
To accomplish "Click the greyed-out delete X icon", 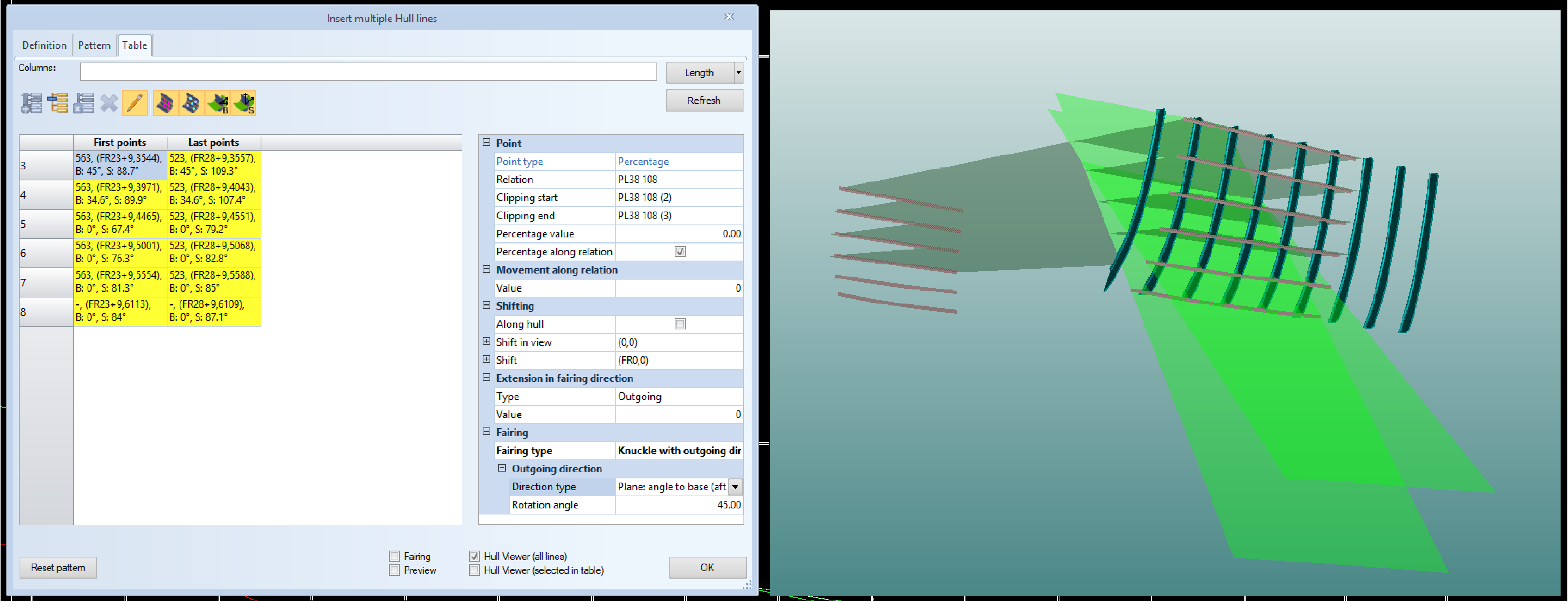I will tap(109, 103).
